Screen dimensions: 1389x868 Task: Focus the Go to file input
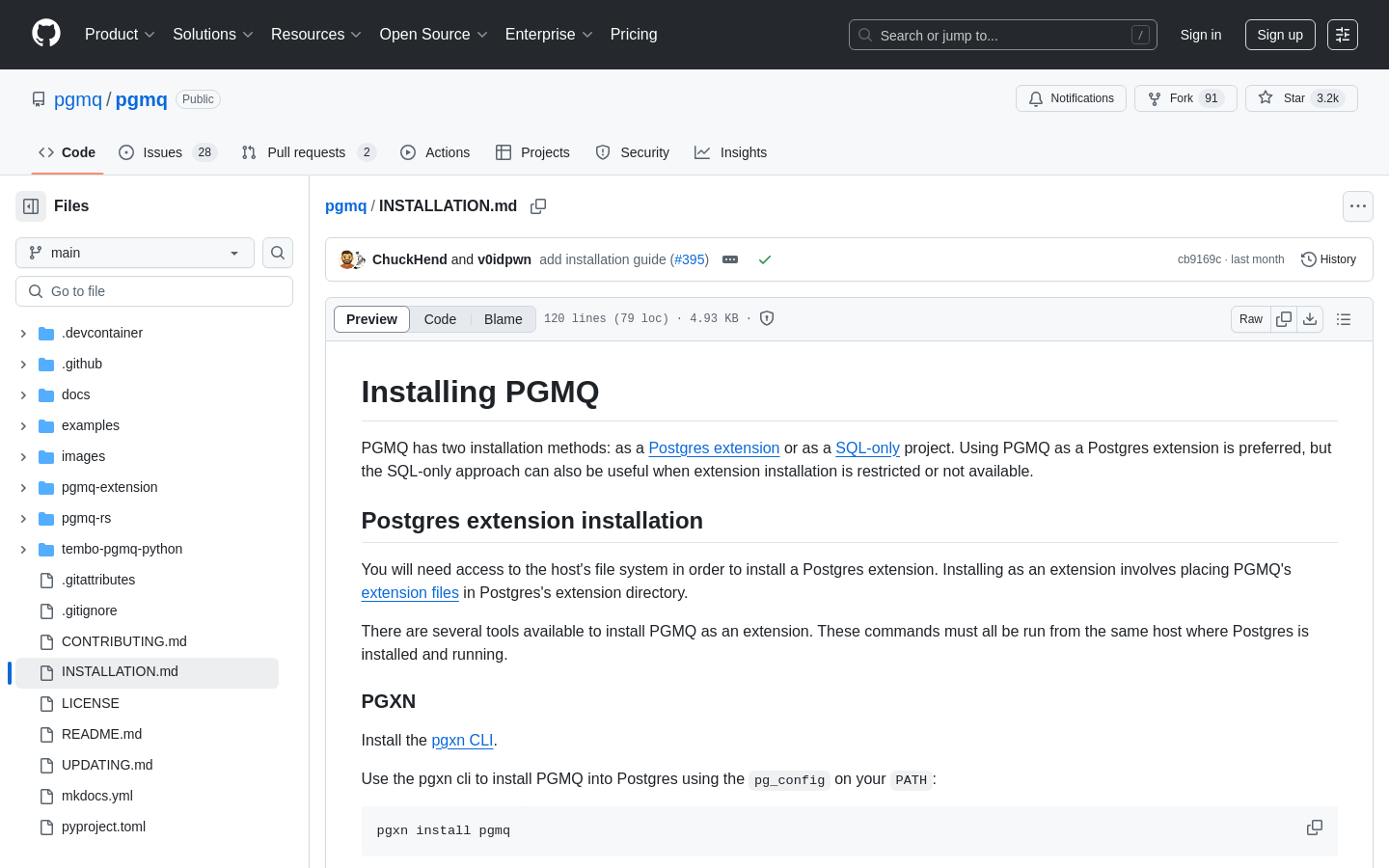pyautogui.click(x=154, y=291)
